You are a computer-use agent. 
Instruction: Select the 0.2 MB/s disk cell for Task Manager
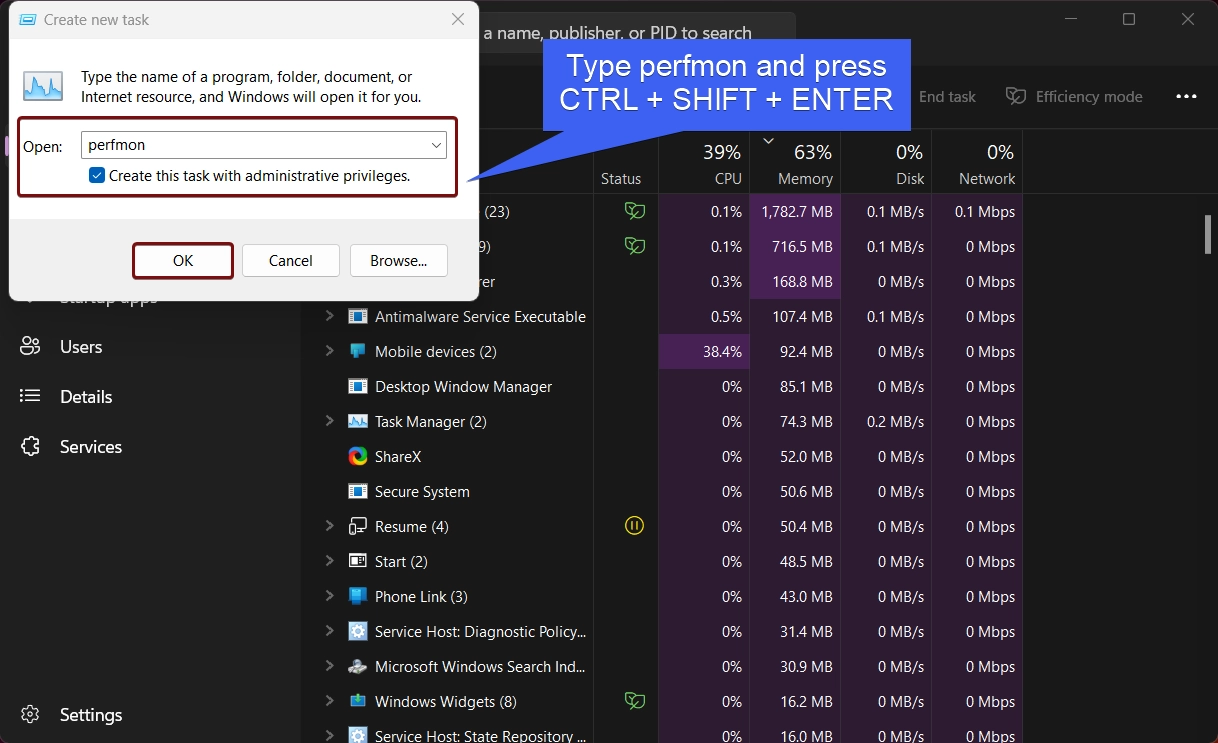(x=886, y=421)
